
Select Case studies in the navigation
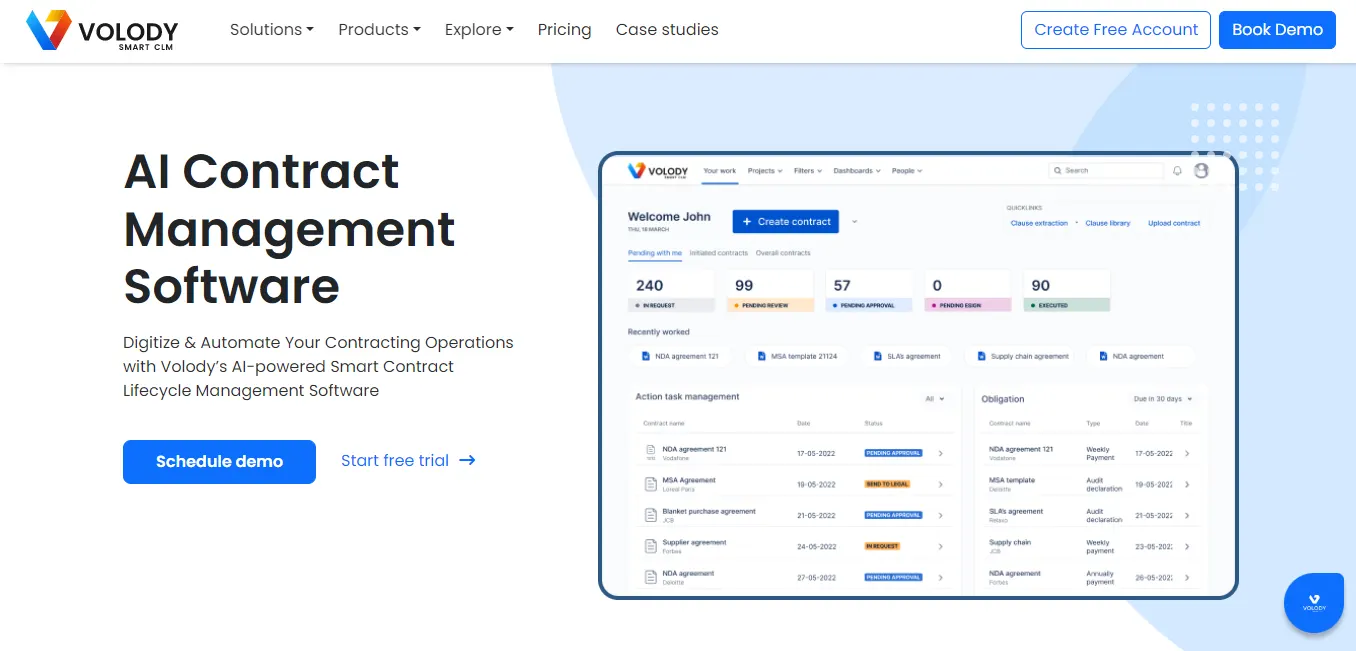pyautogui.click(x=666, y=30)
